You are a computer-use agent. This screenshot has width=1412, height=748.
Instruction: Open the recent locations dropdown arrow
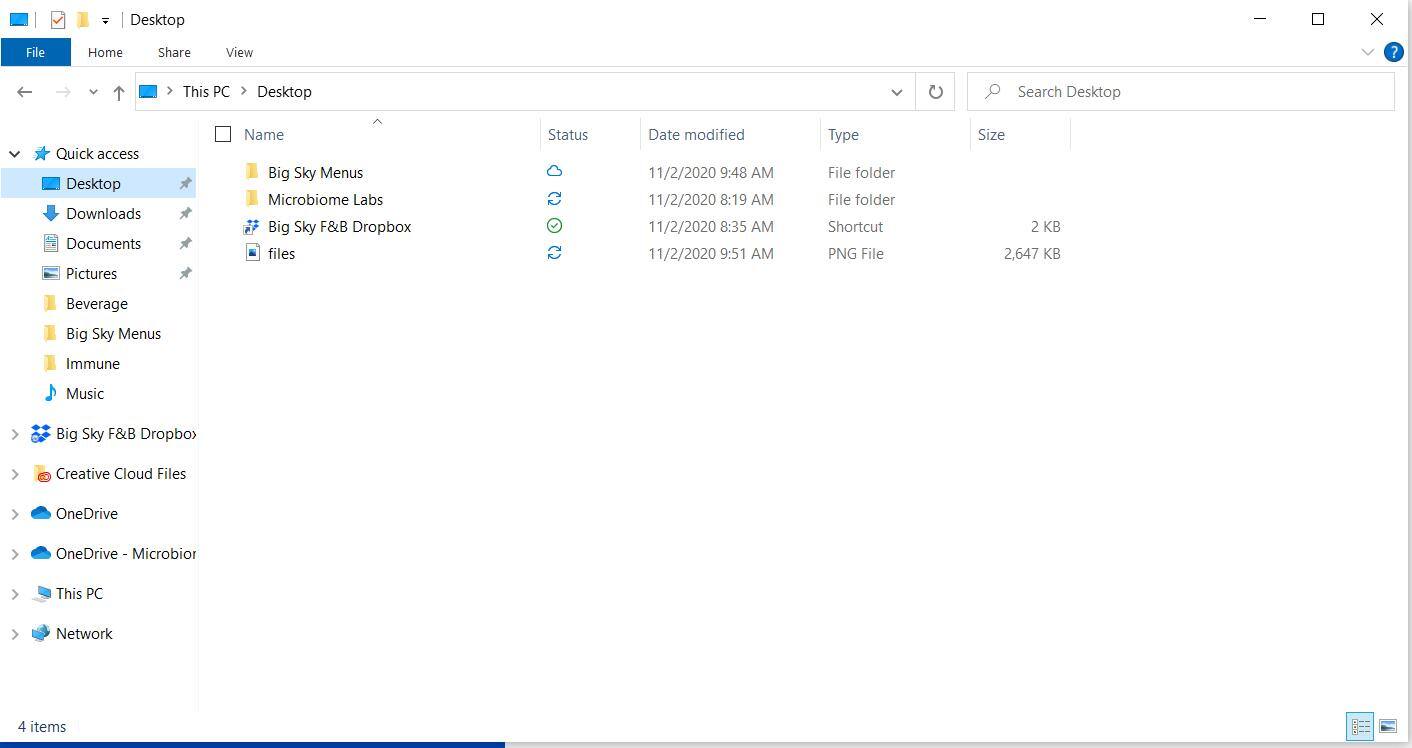pyautogui.click(x=93, y=92)
